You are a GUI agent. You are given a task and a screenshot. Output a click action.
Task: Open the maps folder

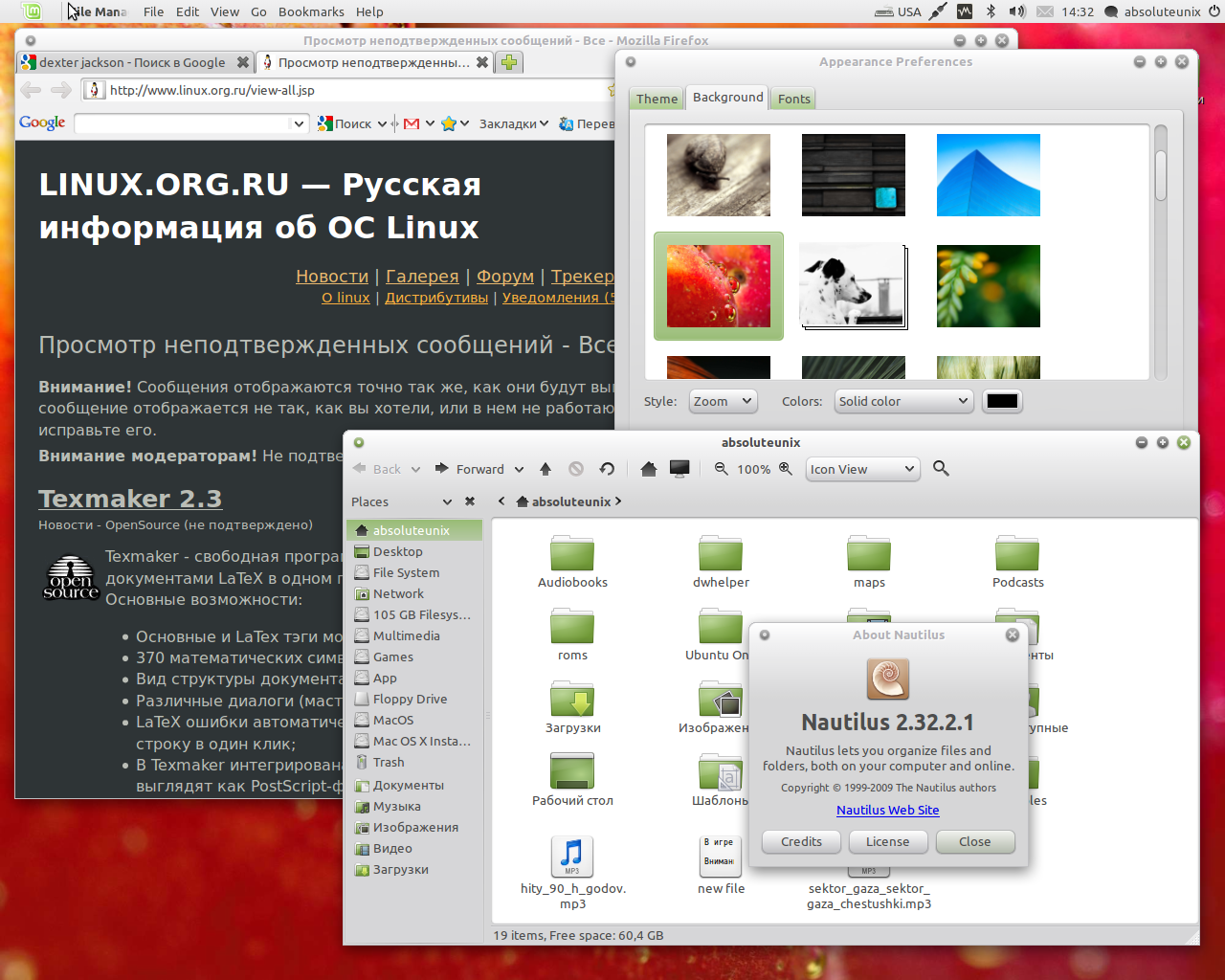point(869,561)
